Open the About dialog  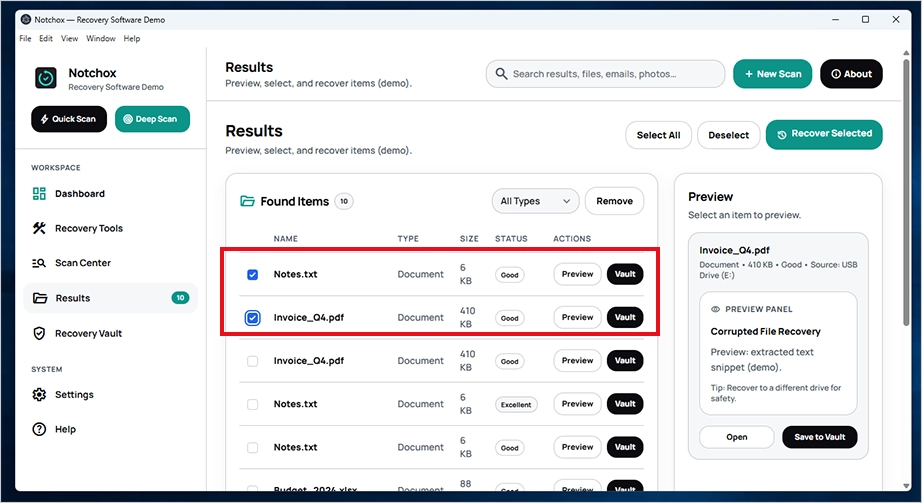click(851, 74)
